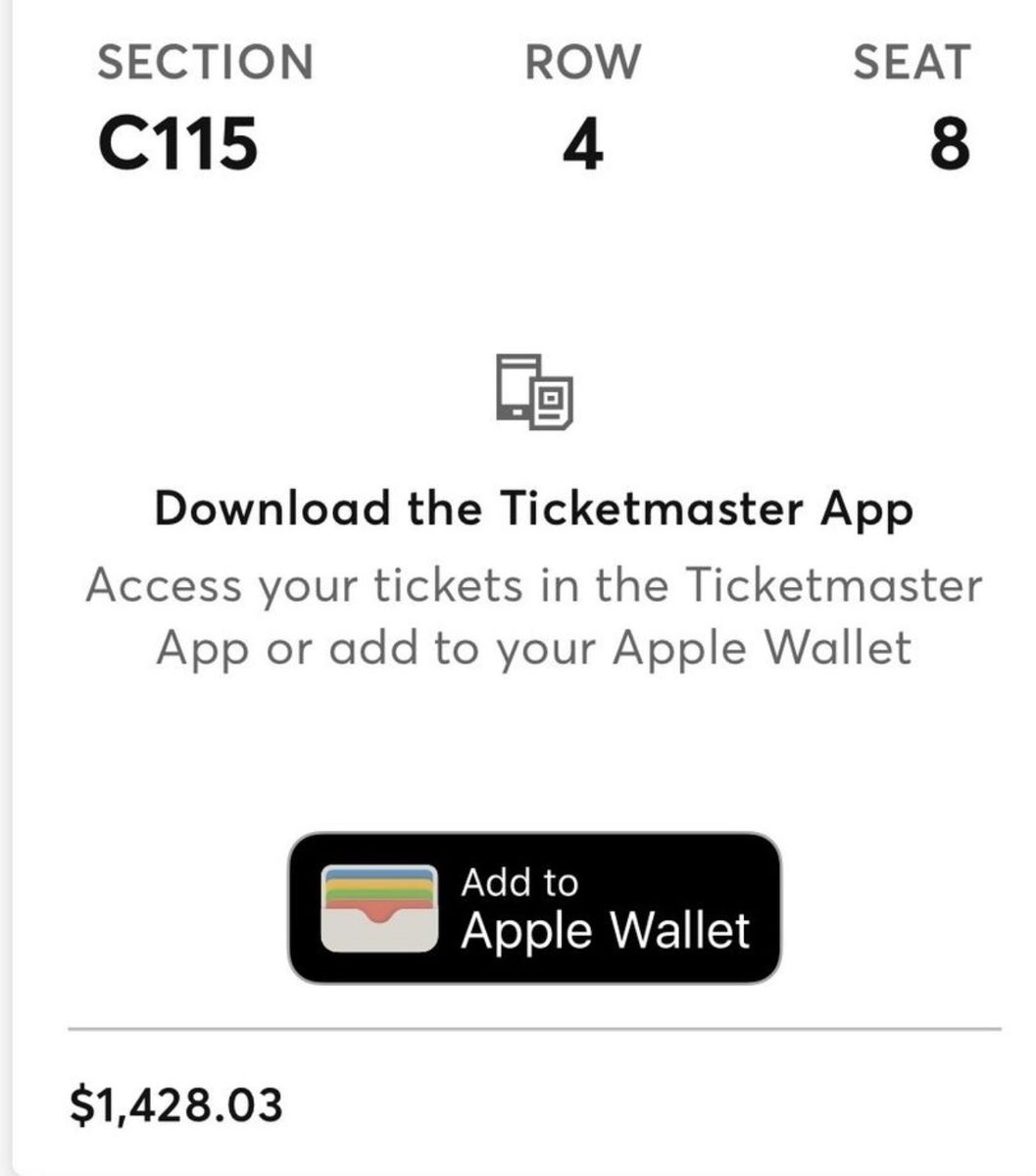The width and height of the screenshot is (1036, 1176).
Task: Click the "App or add to your Apple Wallet" line
Action: click(534, 648)
